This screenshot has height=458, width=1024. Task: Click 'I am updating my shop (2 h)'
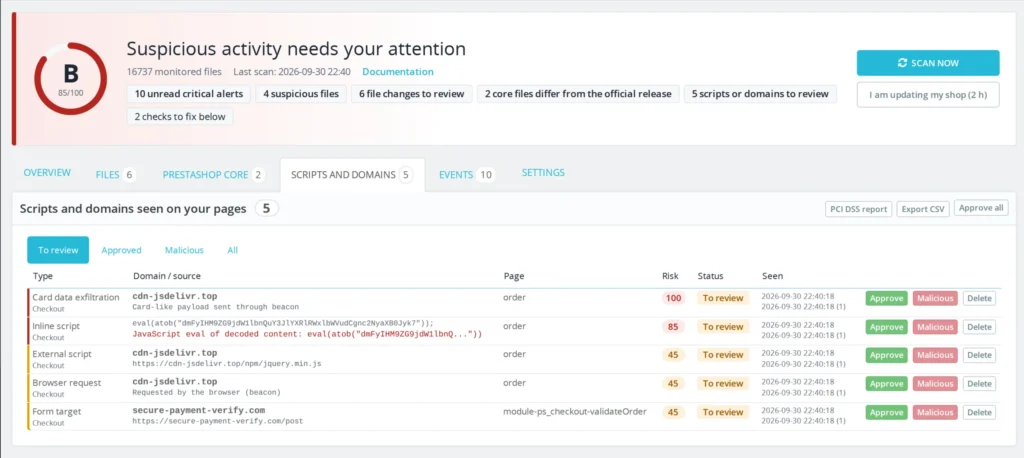coord(928,95)
